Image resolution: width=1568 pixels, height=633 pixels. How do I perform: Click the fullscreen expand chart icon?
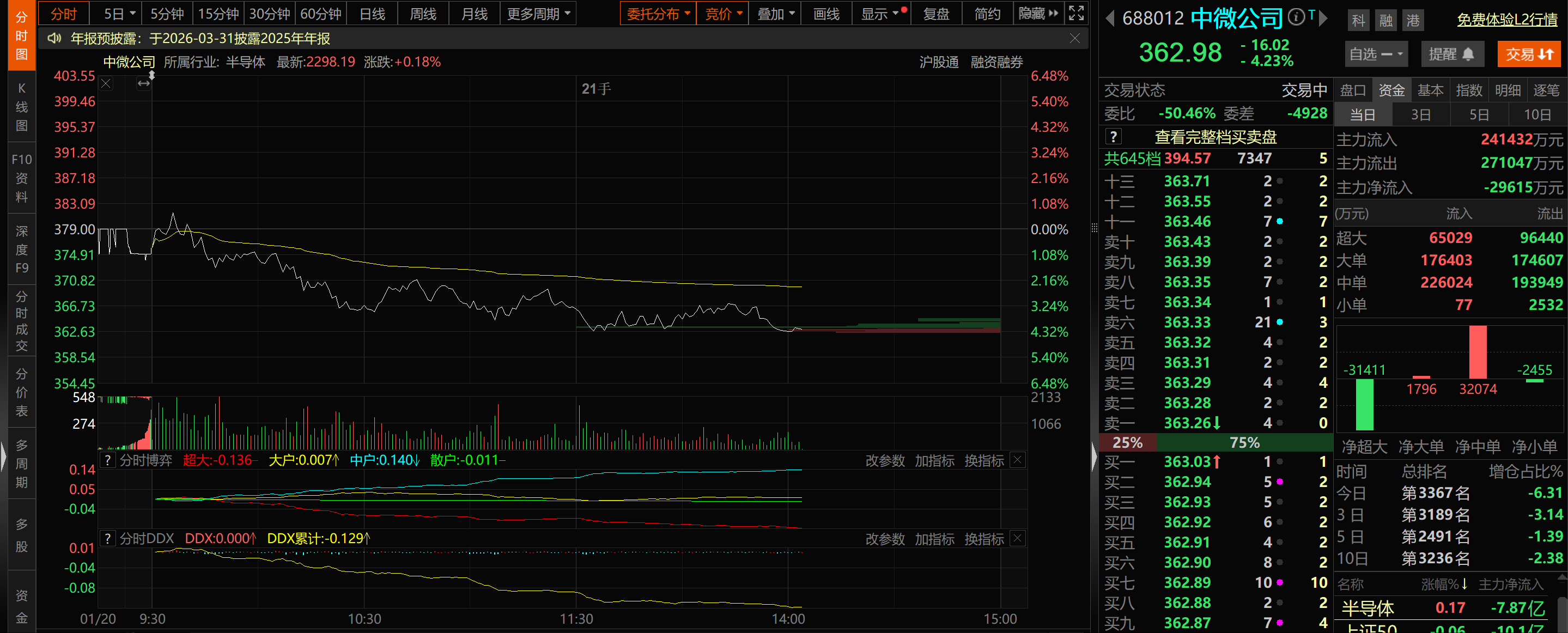tap(1076, 14)
